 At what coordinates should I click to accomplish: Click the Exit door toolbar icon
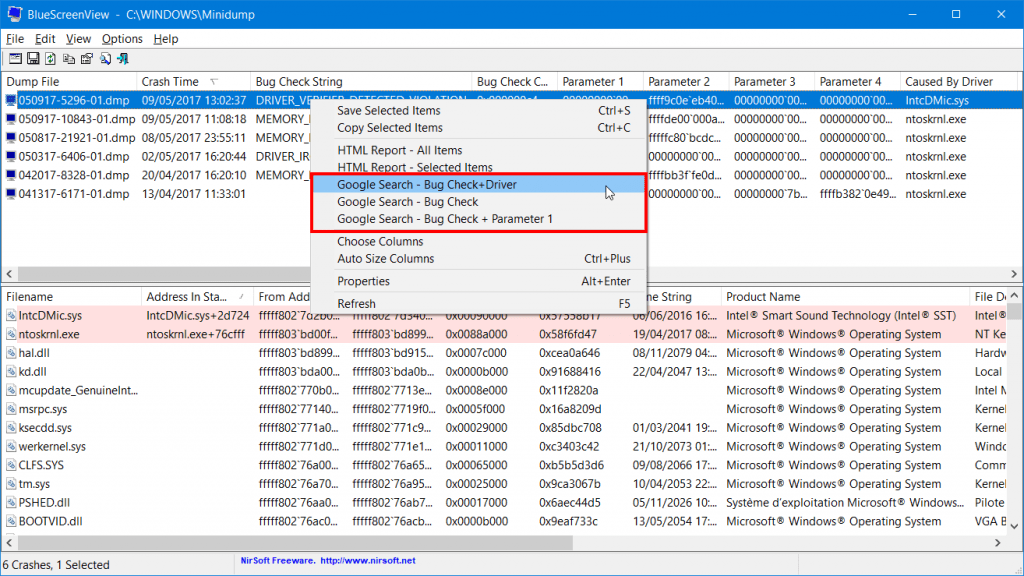point(123,59)
